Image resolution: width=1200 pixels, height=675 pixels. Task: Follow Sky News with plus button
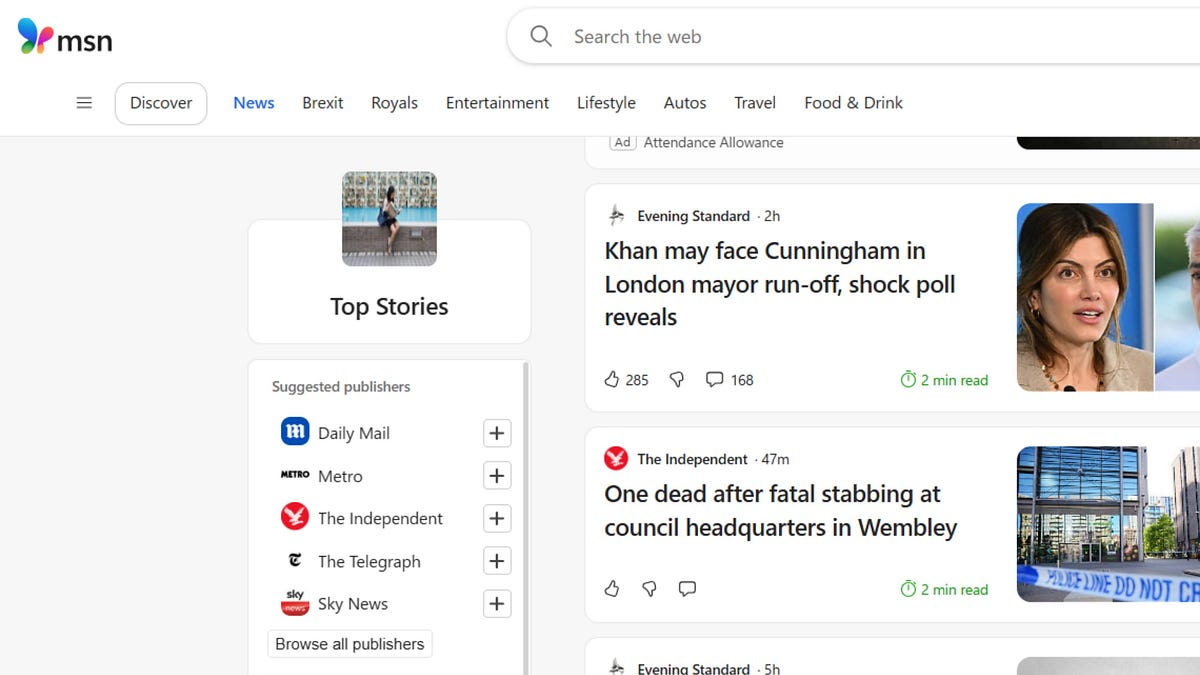click(497, 604)
